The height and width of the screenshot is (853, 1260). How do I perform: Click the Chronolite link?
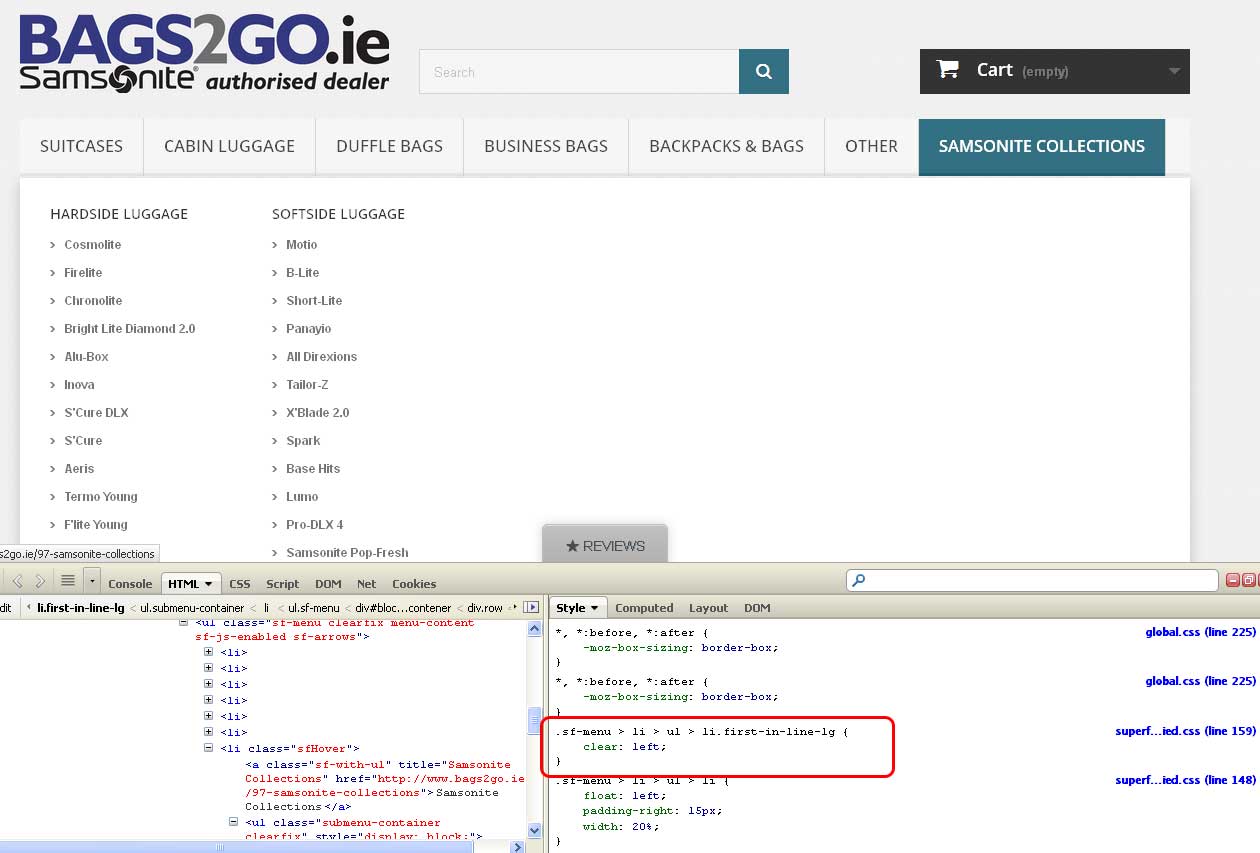point(93,300)
